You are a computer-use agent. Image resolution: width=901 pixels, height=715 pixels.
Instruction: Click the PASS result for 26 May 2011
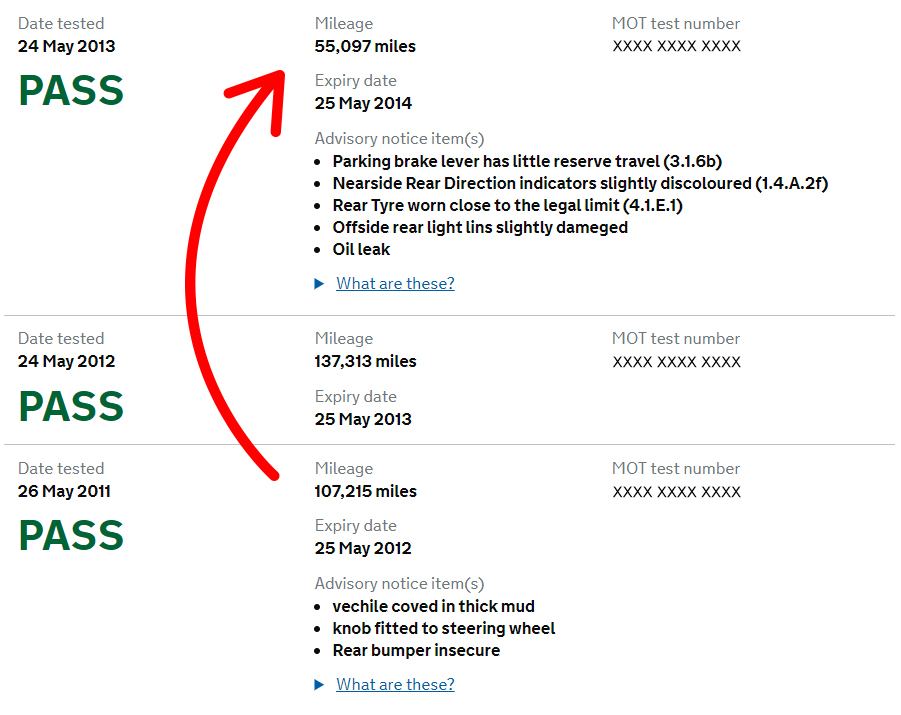tap(71, 536)
